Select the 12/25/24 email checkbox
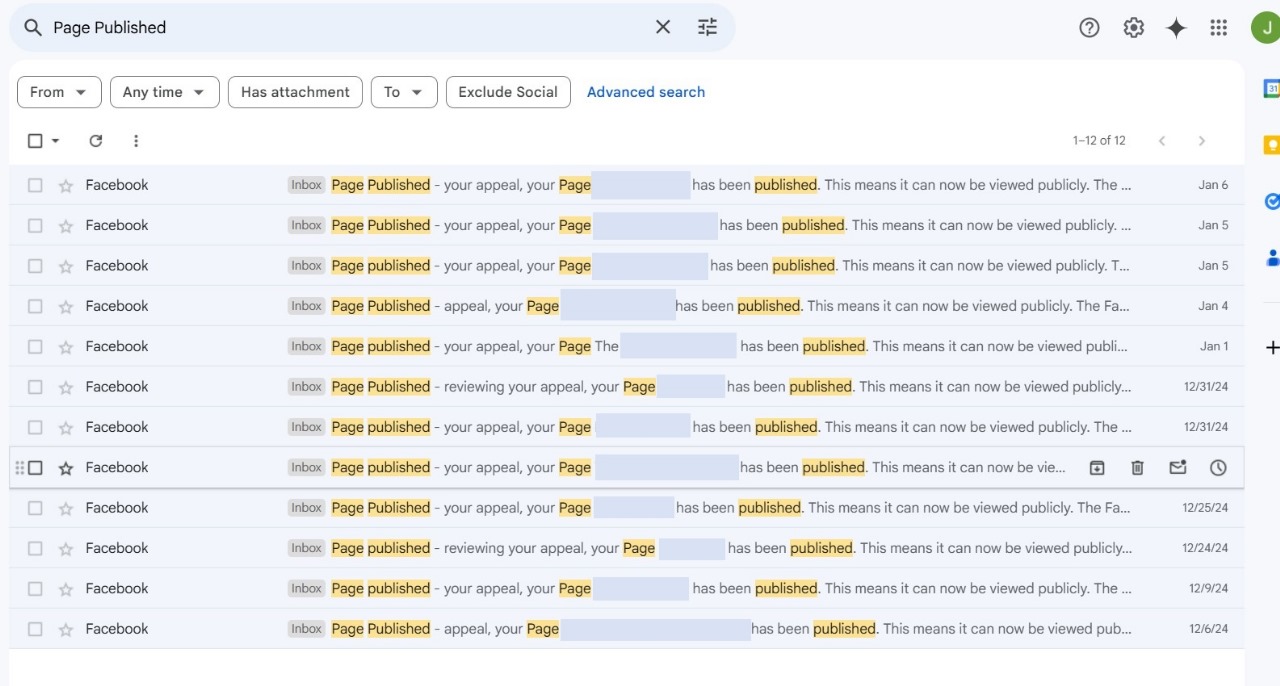 click(x=35, y=508)
